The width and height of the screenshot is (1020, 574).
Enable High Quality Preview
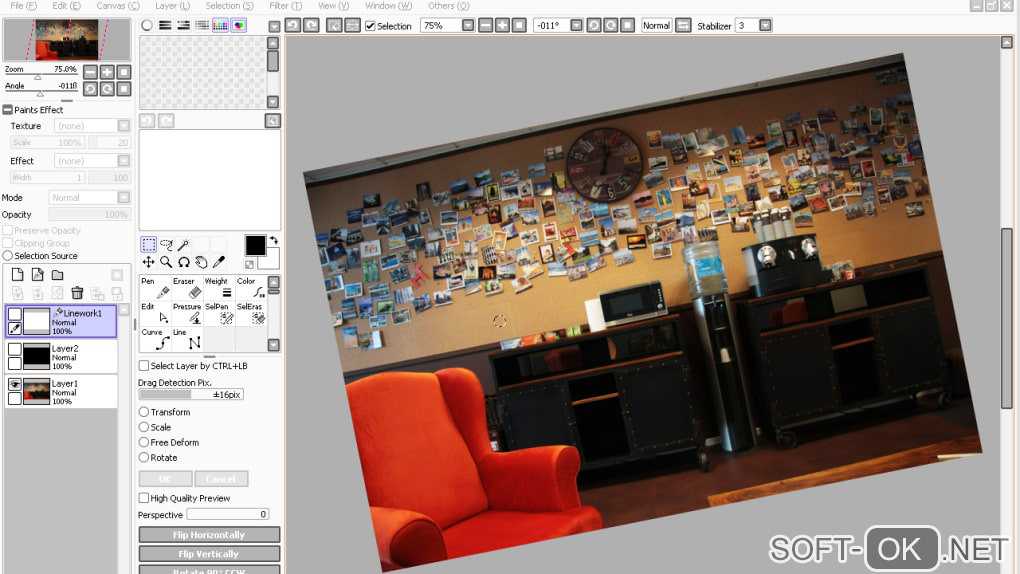click(144, 498)
